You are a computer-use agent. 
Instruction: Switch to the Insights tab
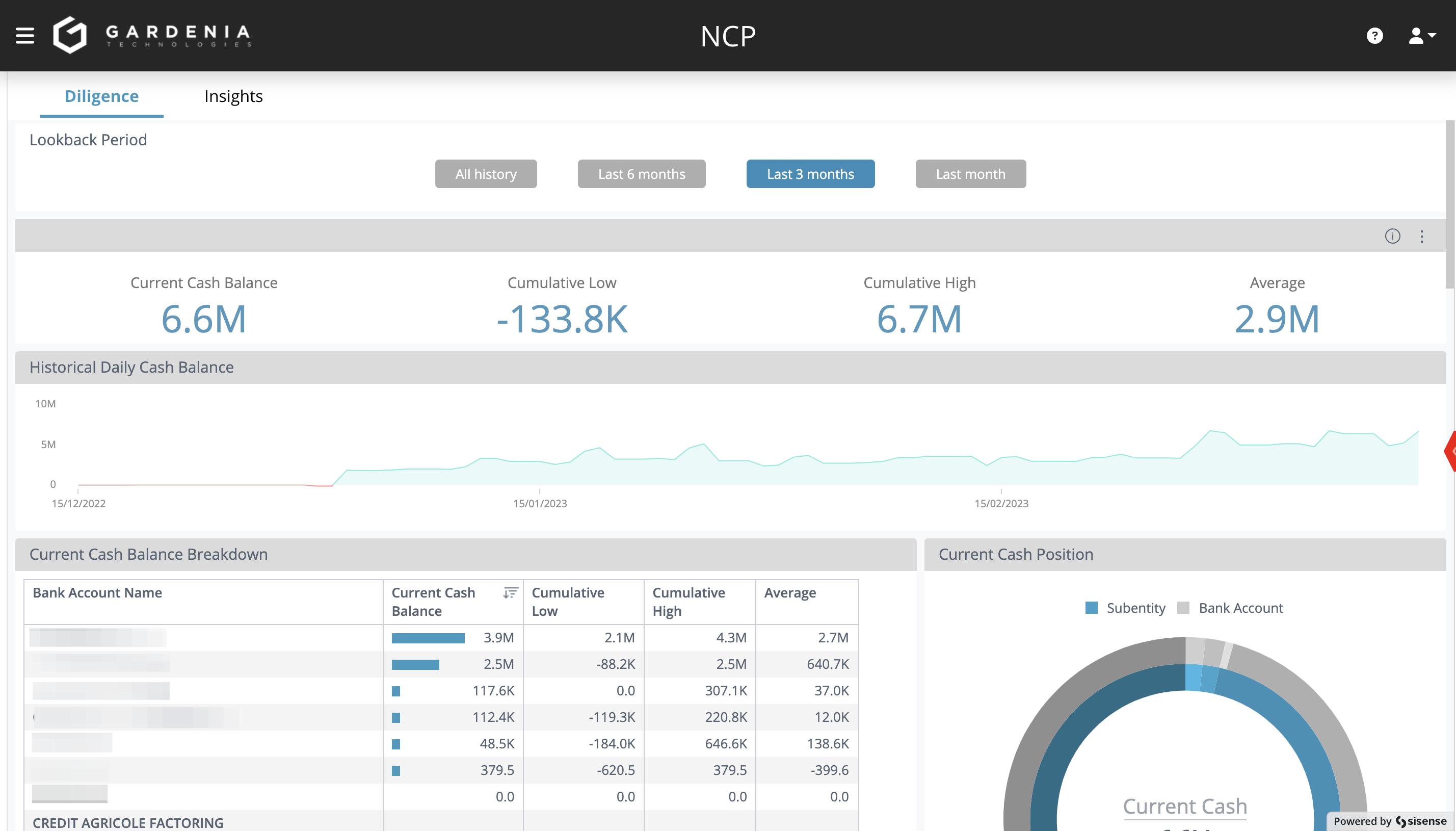[x=233, y=96]
